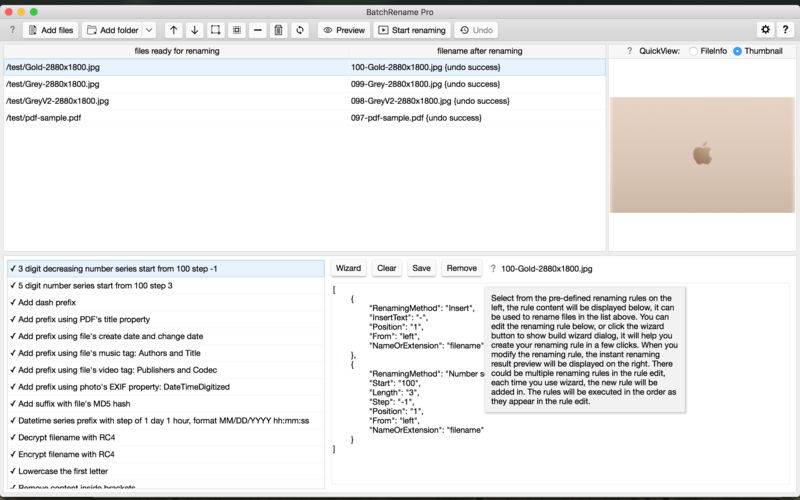800x500 pixels.
Task: Click the question mark beside the Remove button
Action: [493, 269]
